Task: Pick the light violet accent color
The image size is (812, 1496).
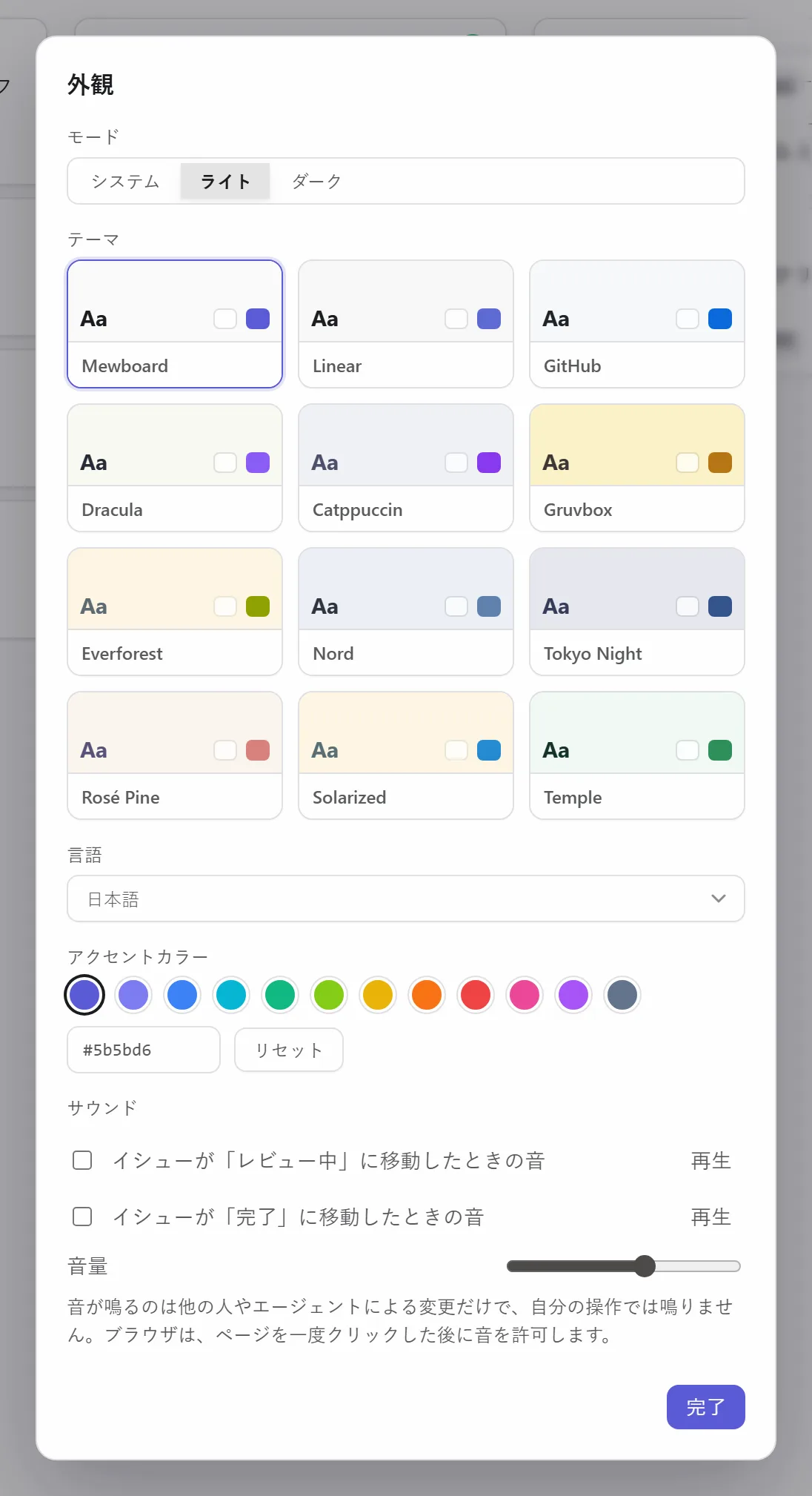Action: click(x=133, y=995)
